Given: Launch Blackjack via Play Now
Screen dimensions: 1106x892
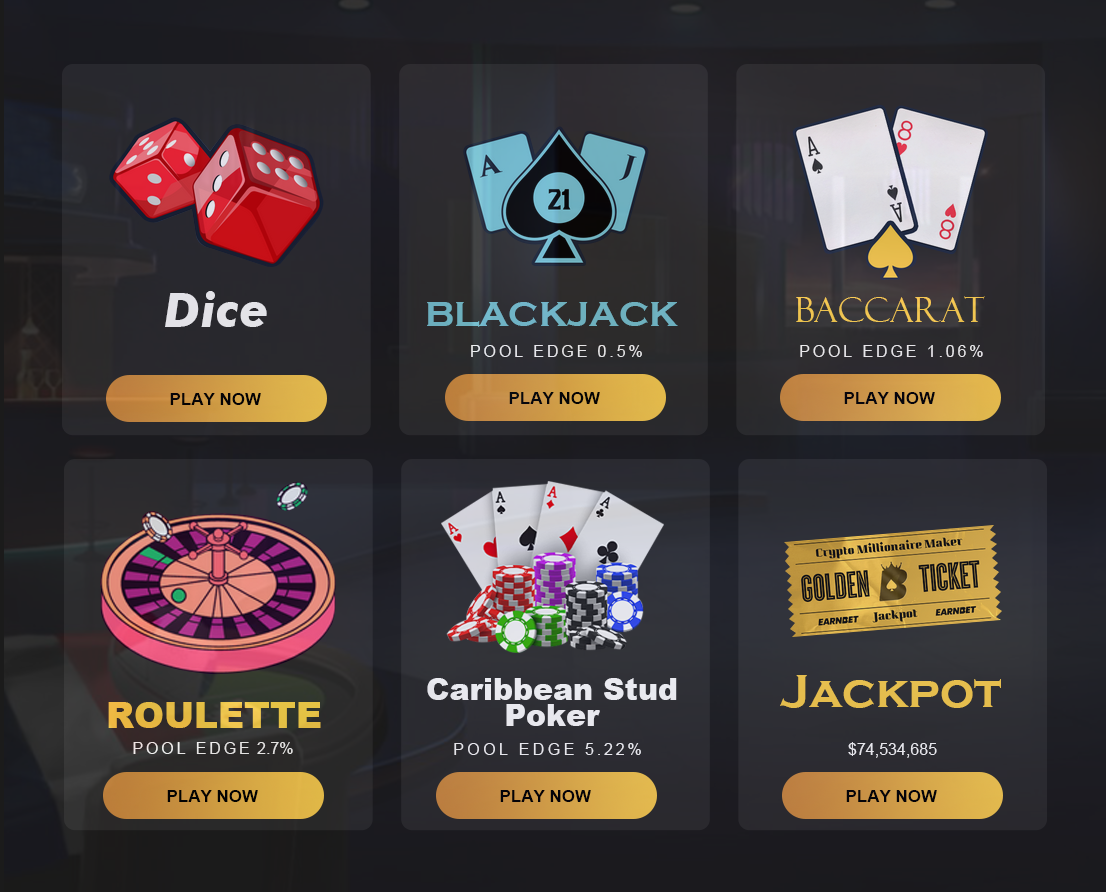Looking at the screenshot, I should pos(555,398).
